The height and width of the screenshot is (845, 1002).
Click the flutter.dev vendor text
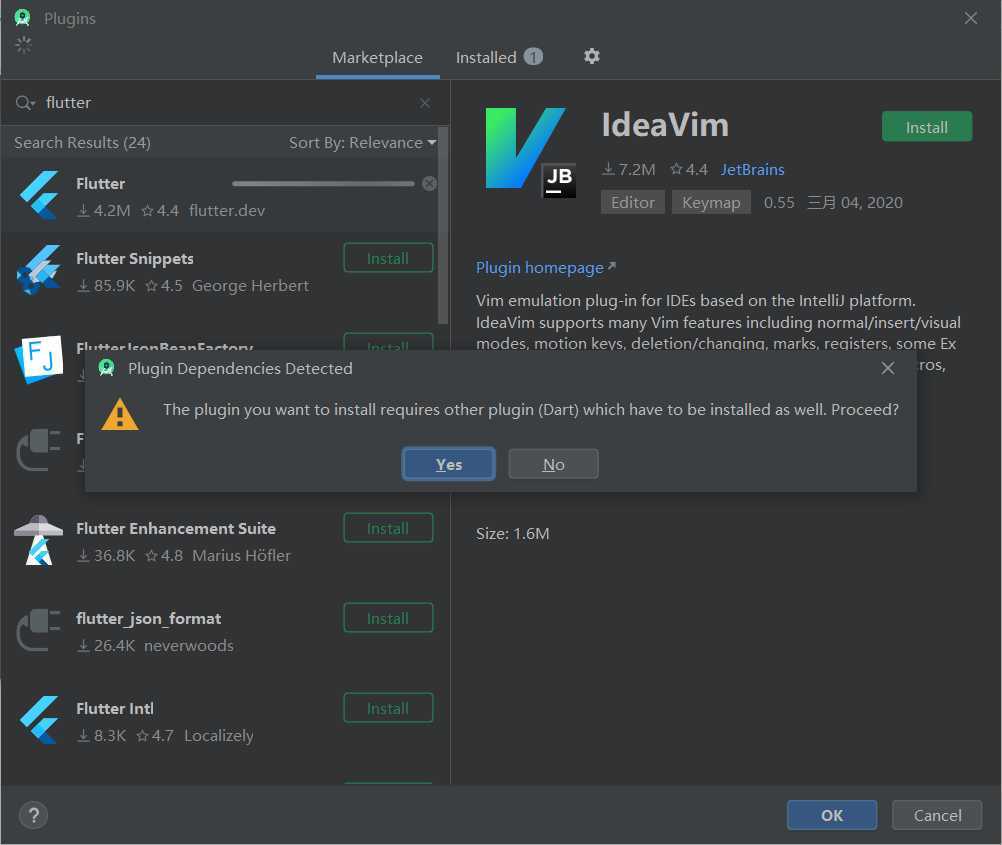pyautogui.click(x=227, y=210)
